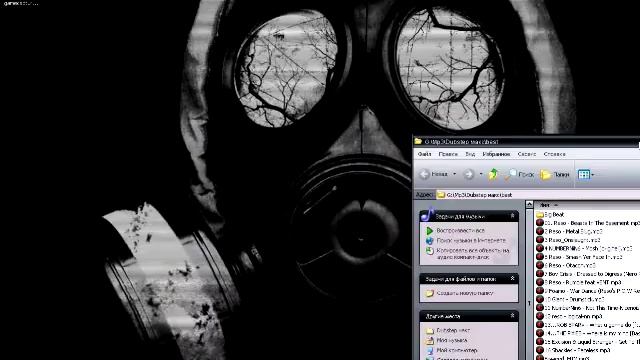This screenshot has width=640, height=360.
Task: Click the address bar path field
Action: coord(538,195)
